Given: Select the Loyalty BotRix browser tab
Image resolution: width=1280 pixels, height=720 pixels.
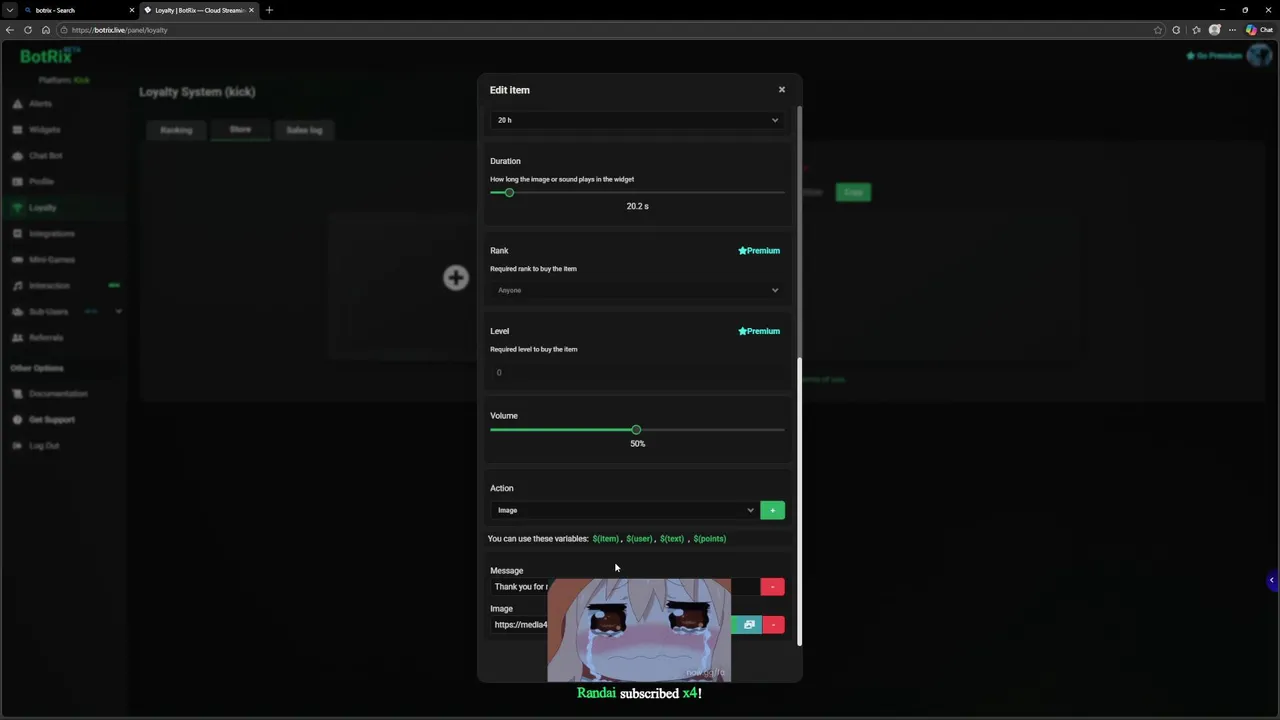Looking at the screenshot, I should [x=198, y=10].
